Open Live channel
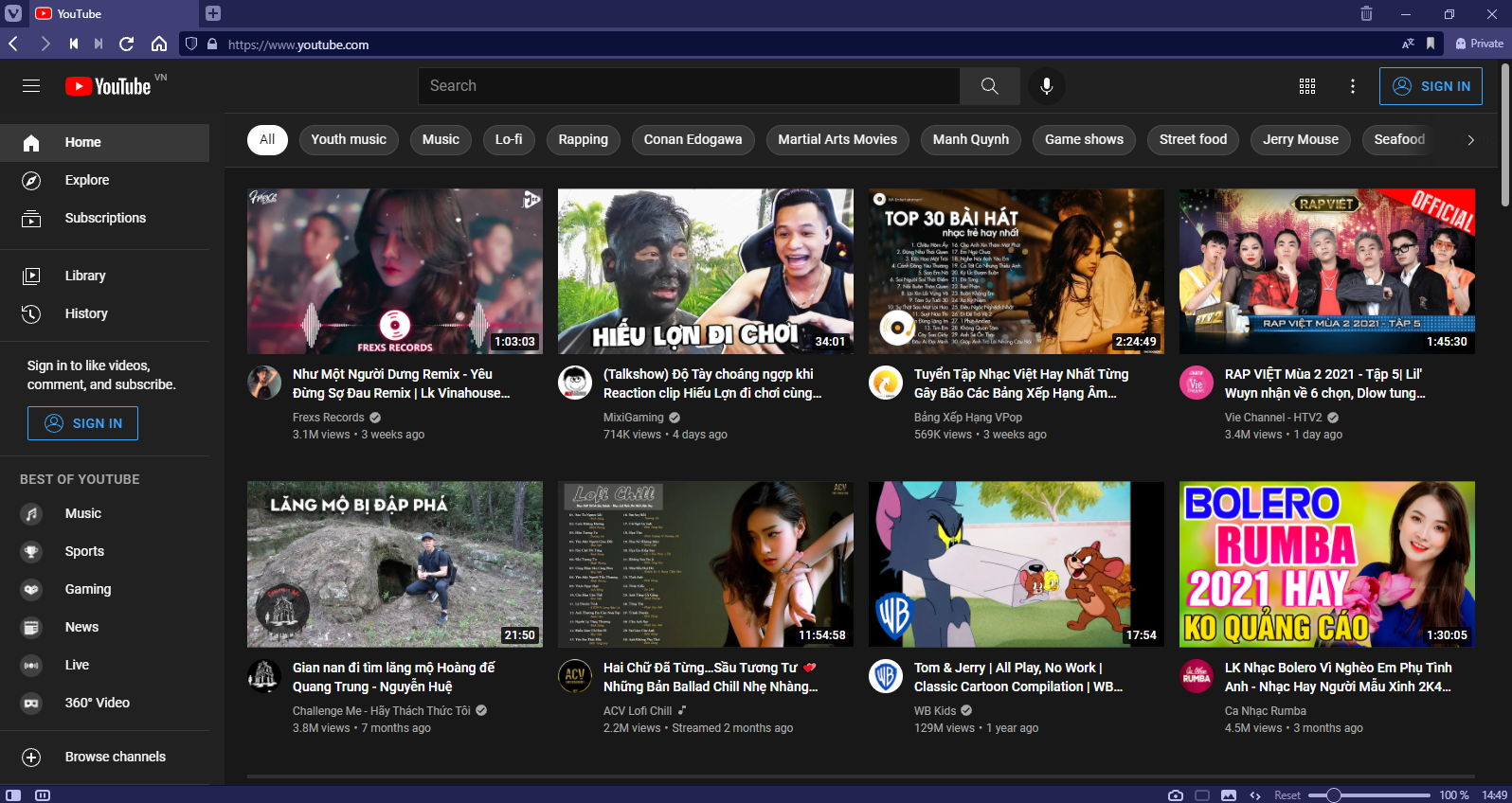 tap(104, 665)
